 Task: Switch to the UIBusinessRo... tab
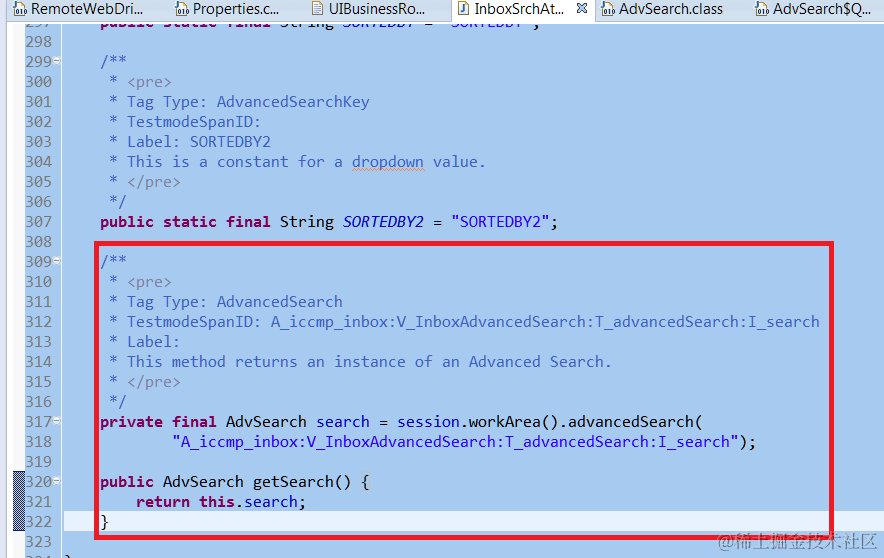click(369, 9)
